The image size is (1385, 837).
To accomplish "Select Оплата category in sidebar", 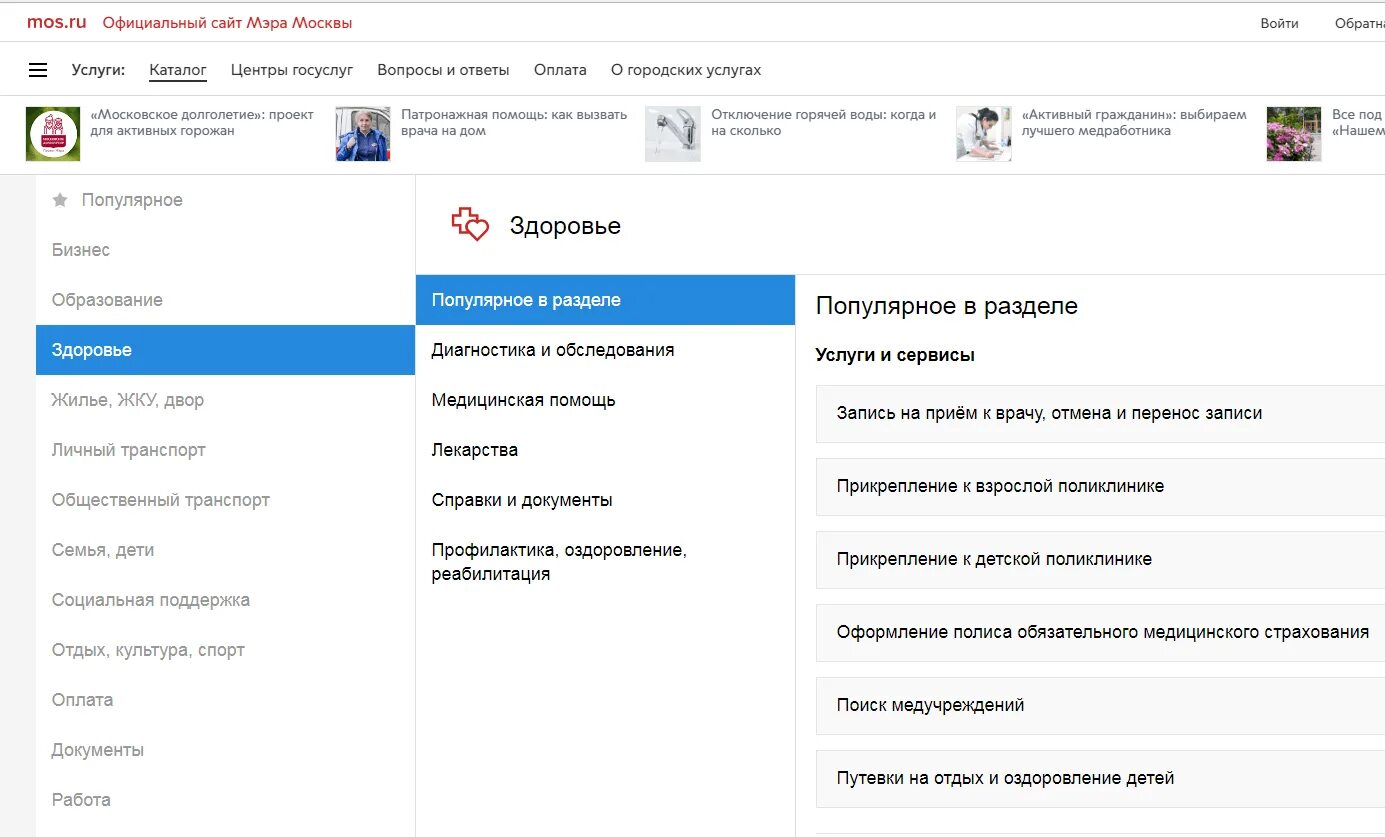I will click(x=225, y=700).
